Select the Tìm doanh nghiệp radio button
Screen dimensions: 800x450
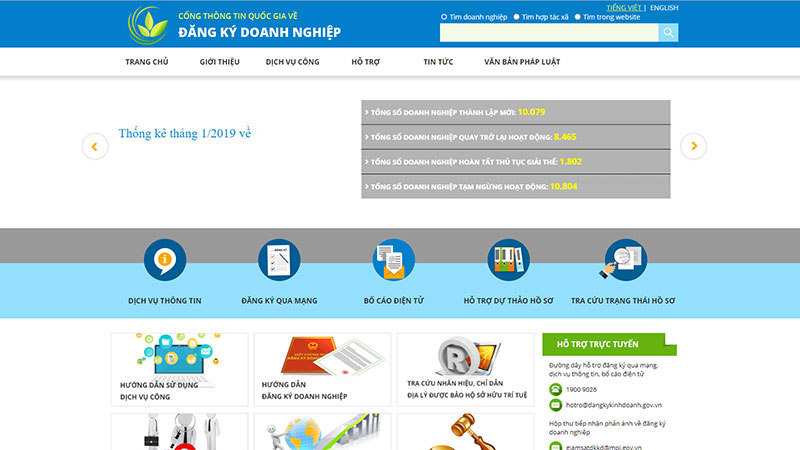[444, 17]
